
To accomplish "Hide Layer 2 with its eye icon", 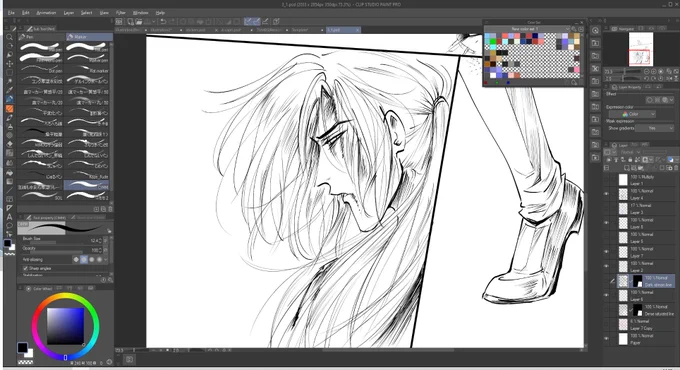I will pyautogui.click(x=607, y=266).
